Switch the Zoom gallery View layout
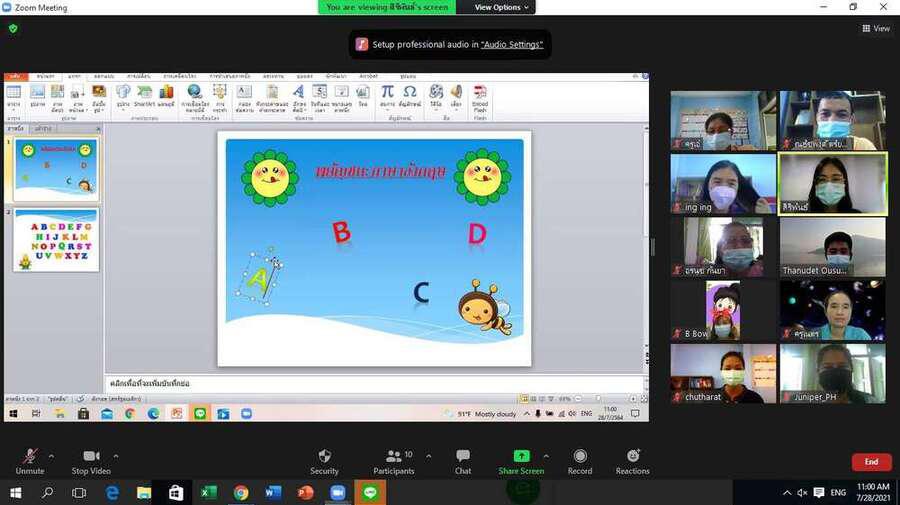This screenshot has height=505, width=900. (x=876, y=29)
